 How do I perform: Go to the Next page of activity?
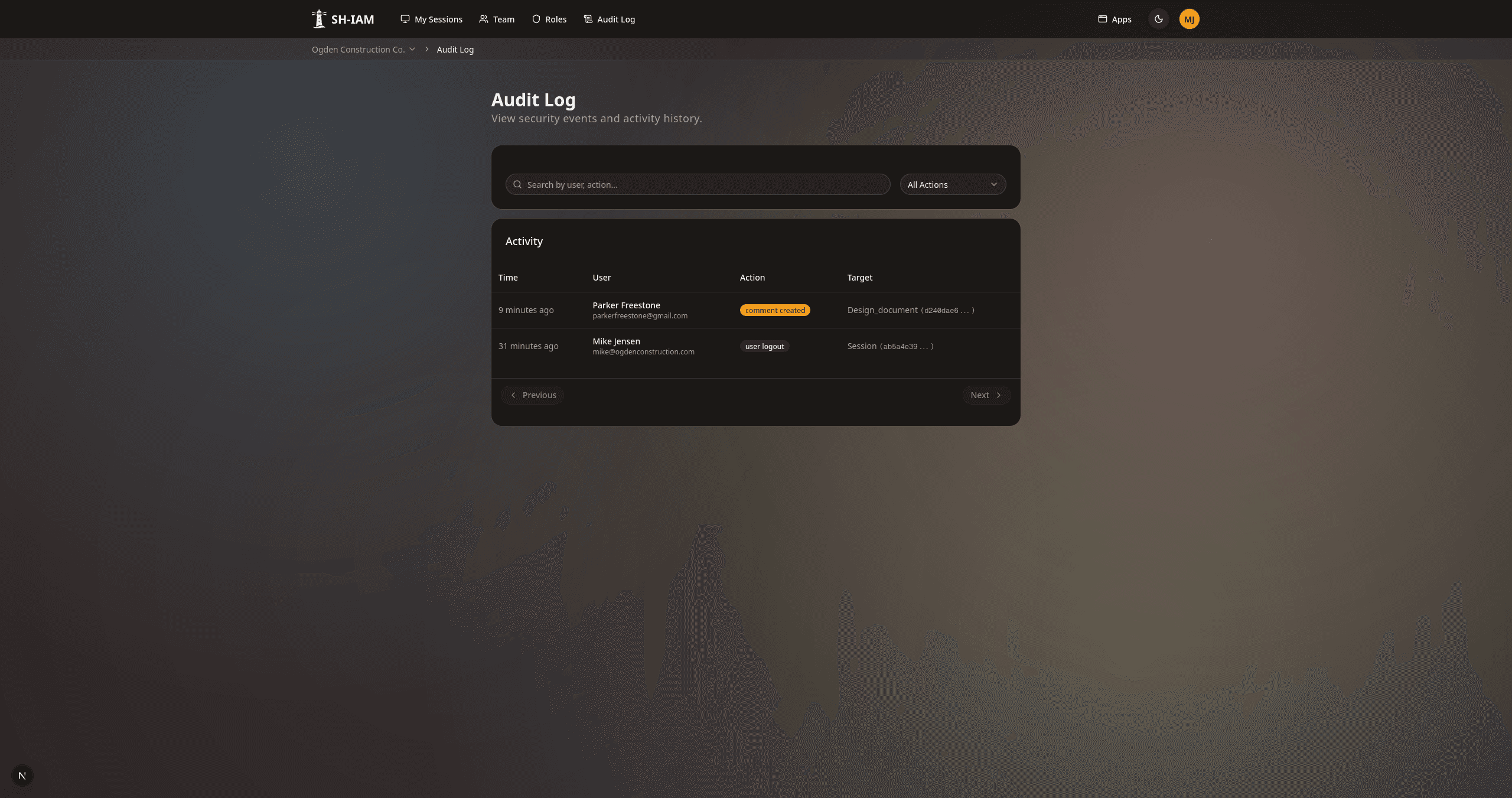[x=985, y=395]
